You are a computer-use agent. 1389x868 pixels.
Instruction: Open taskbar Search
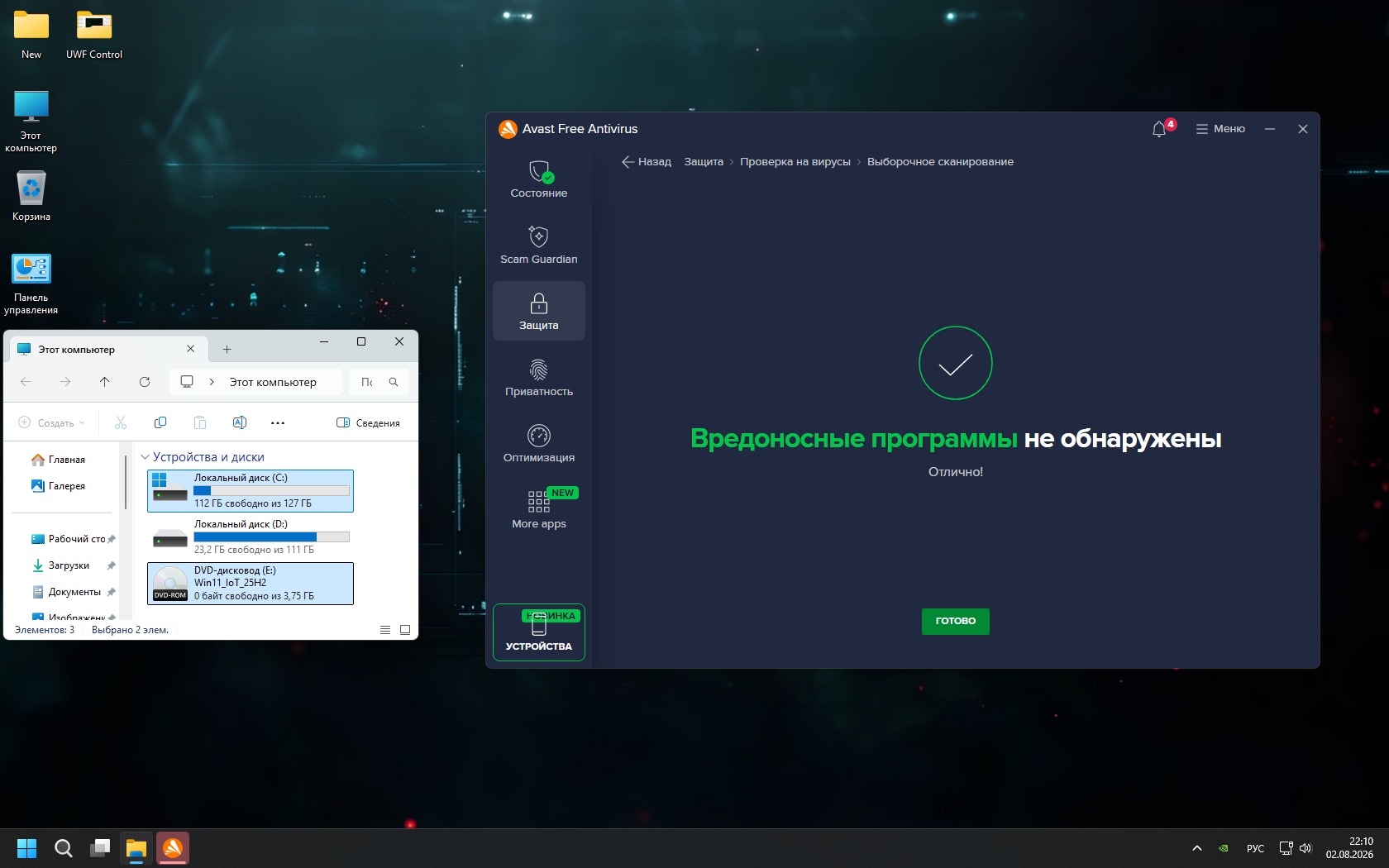click(64, 848)
